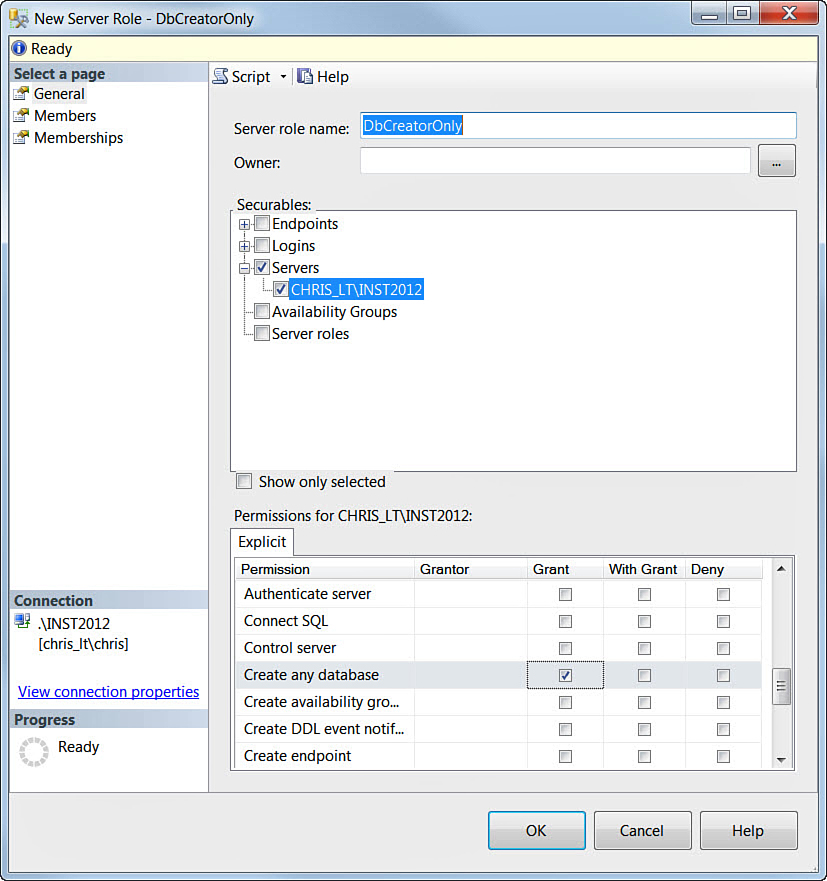
Task: Expand the Logins tree node
Action: (x=244, y=246)
